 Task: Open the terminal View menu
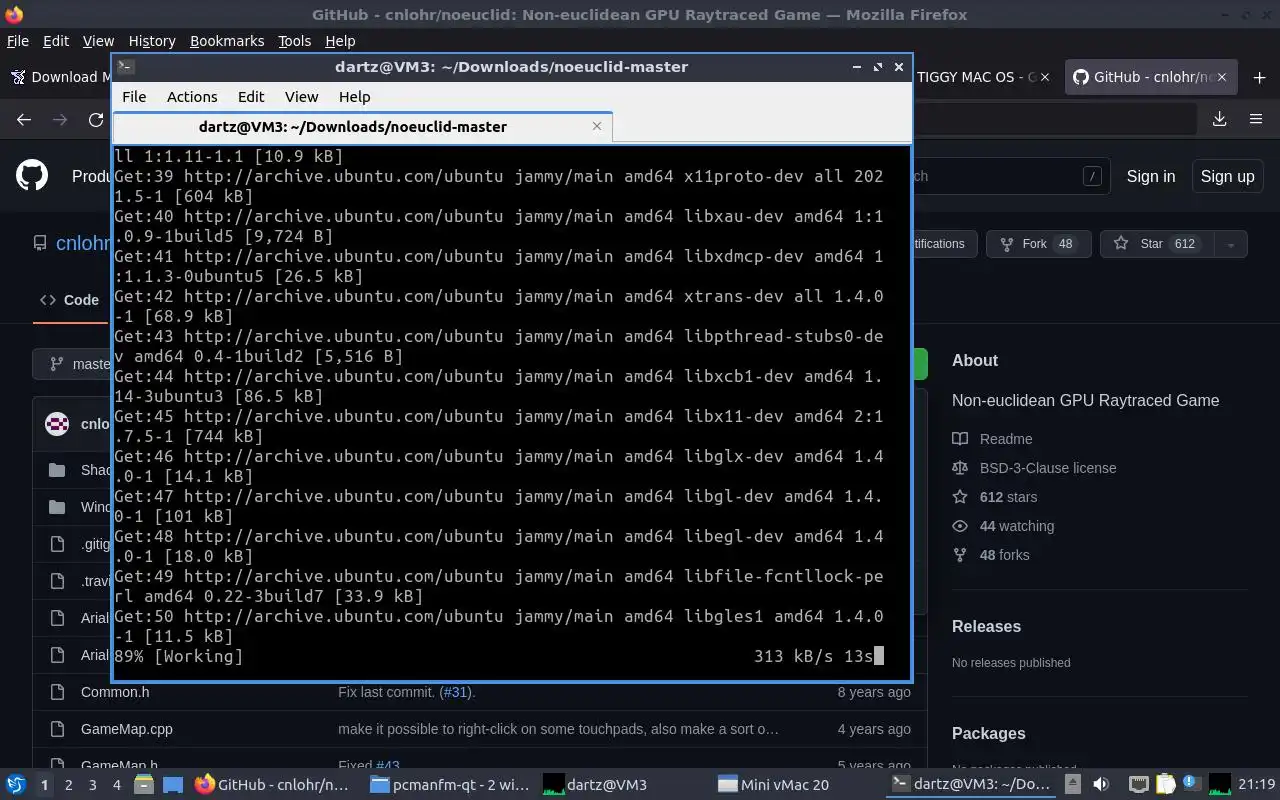click(x=301, y=97)
